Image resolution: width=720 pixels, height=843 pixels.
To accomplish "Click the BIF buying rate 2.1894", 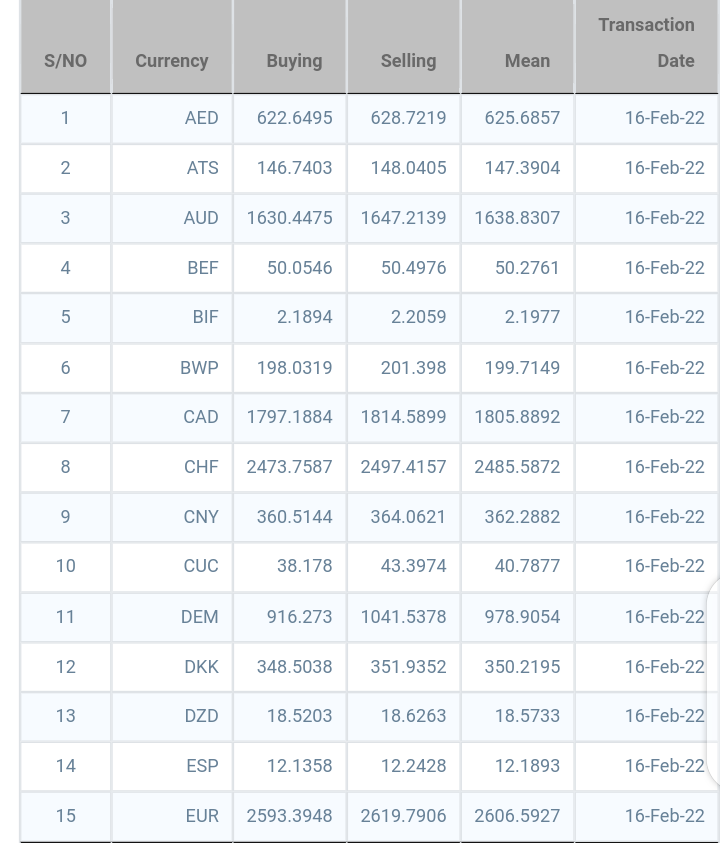I will point(304,317).
